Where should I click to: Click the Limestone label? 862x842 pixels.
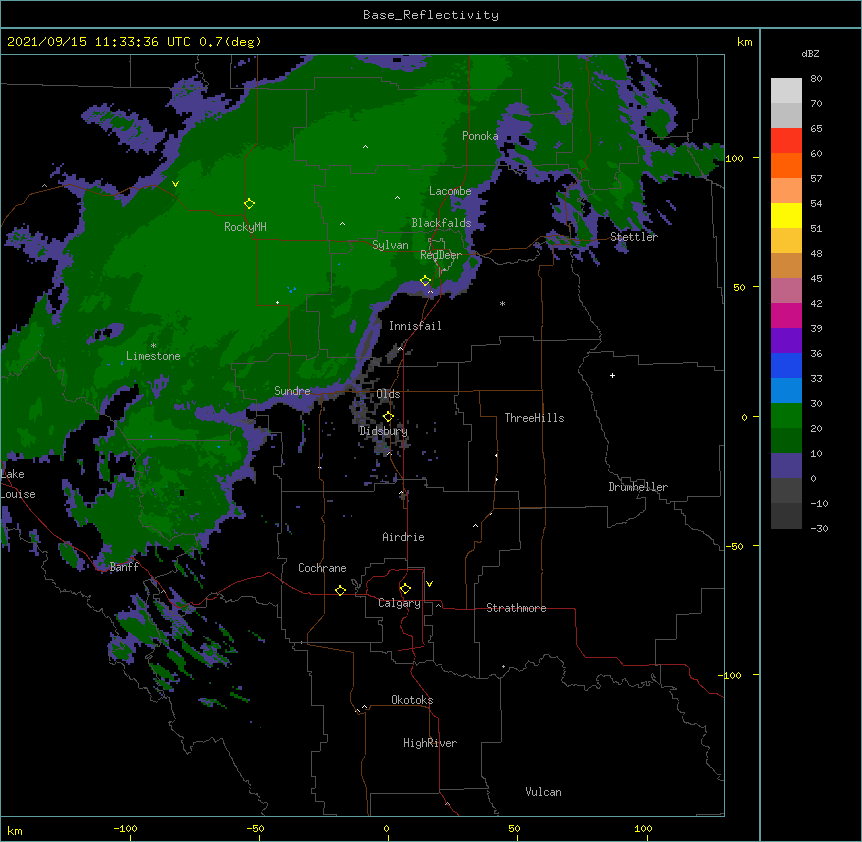click(x=153, y=356)
